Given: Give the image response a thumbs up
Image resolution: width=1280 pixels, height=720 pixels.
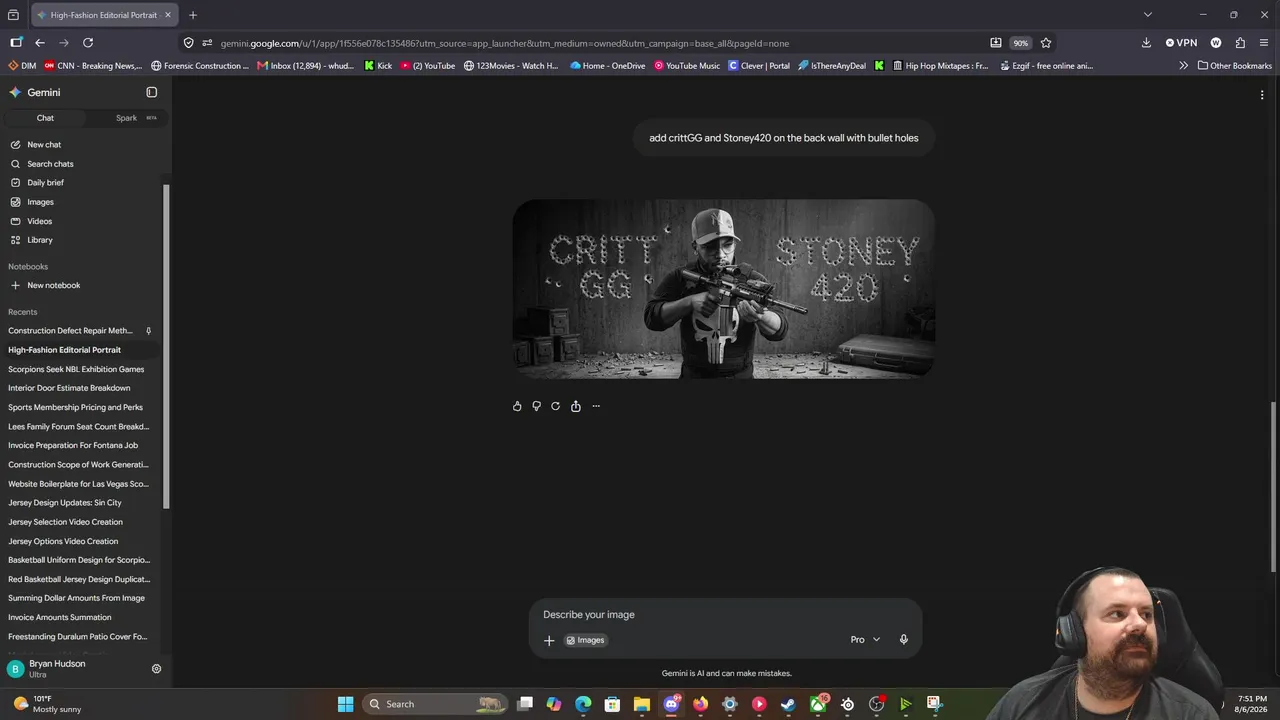Looking at the screenshot, I should 517,406.
